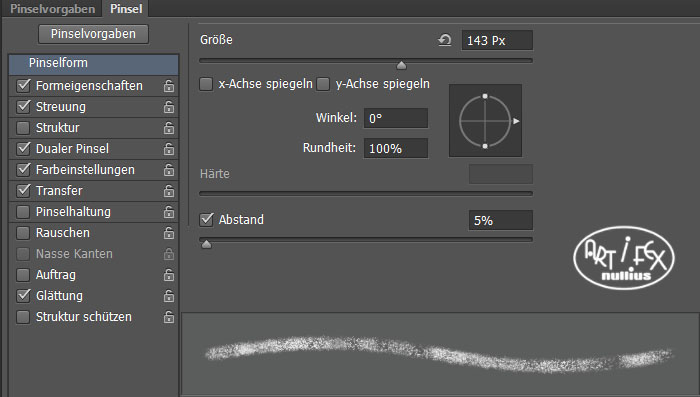Switch to the Pinselvorgaben tab
This screenshot has height=397, width=700.
52,9
